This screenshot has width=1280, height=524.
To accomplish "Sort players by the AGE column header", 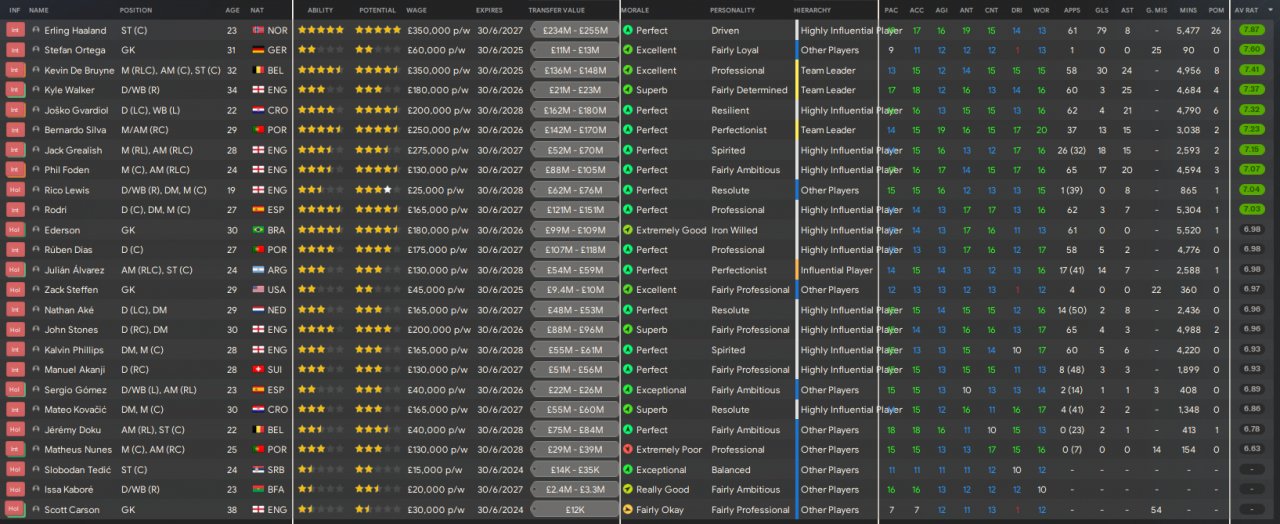I will (x=232, y=9).
